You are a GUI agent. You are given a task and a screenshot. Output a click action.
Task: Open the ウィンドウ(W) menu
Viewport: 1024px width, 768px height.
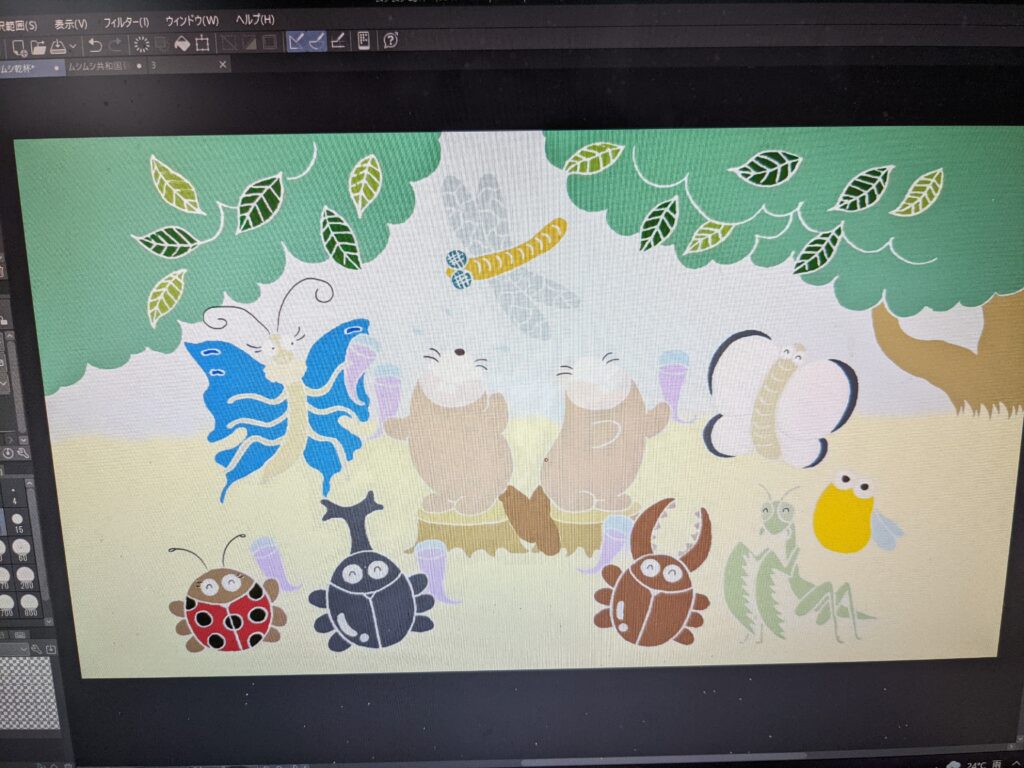pyautogui.click(x=192, y=22)
